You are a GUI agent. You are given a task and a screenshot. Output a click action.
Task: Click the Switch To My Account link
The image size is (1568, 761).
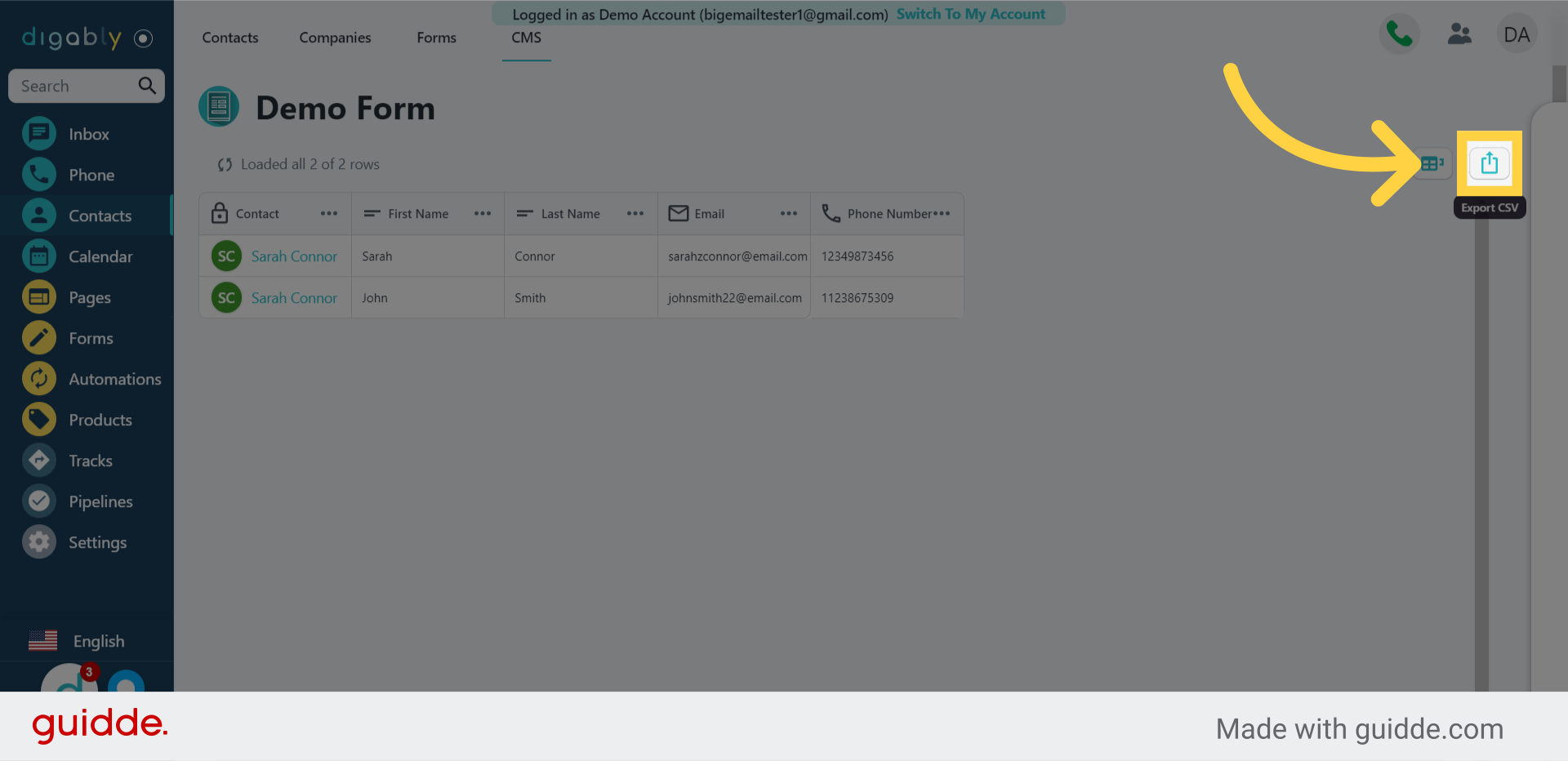point(970,14)
